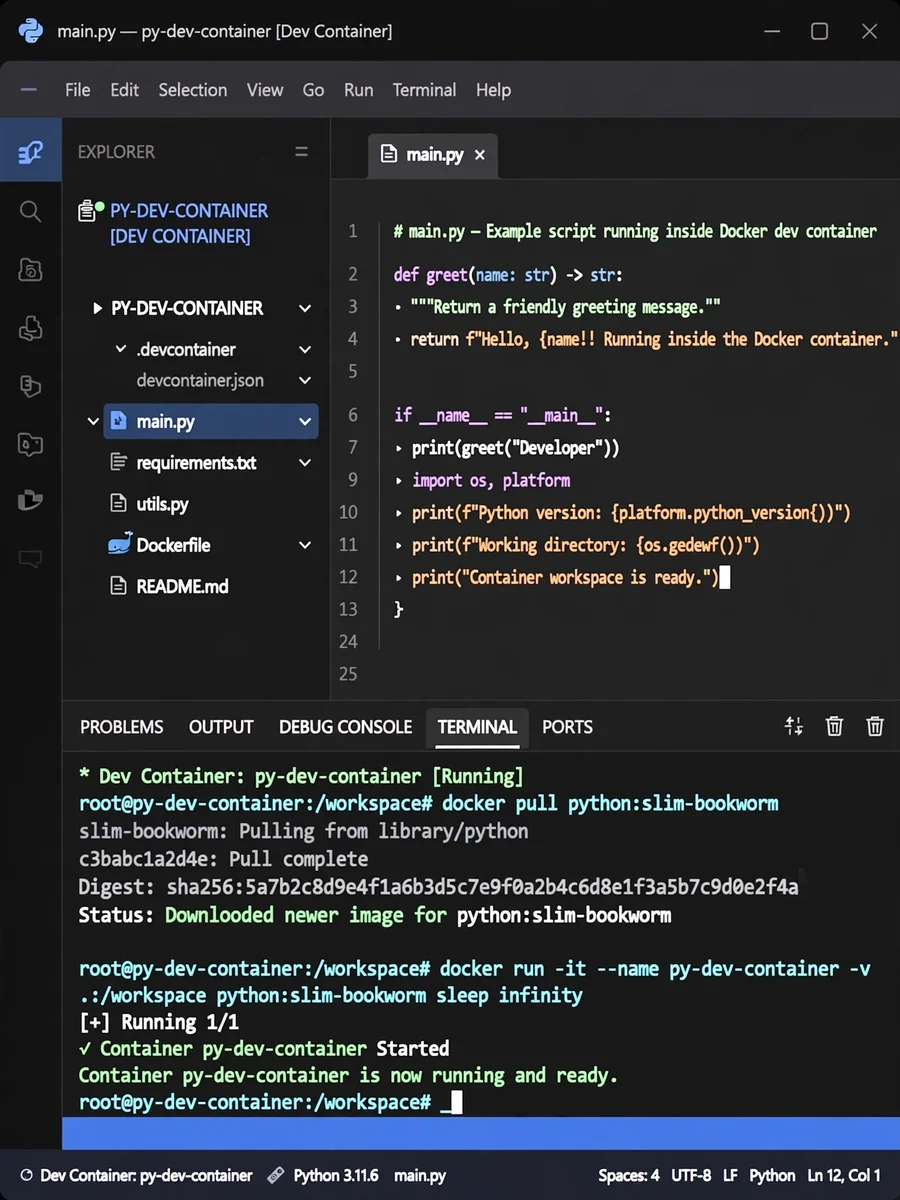
Task: Open the fourth activity bar icon above the document icon
Action: [x=30, y=327]
